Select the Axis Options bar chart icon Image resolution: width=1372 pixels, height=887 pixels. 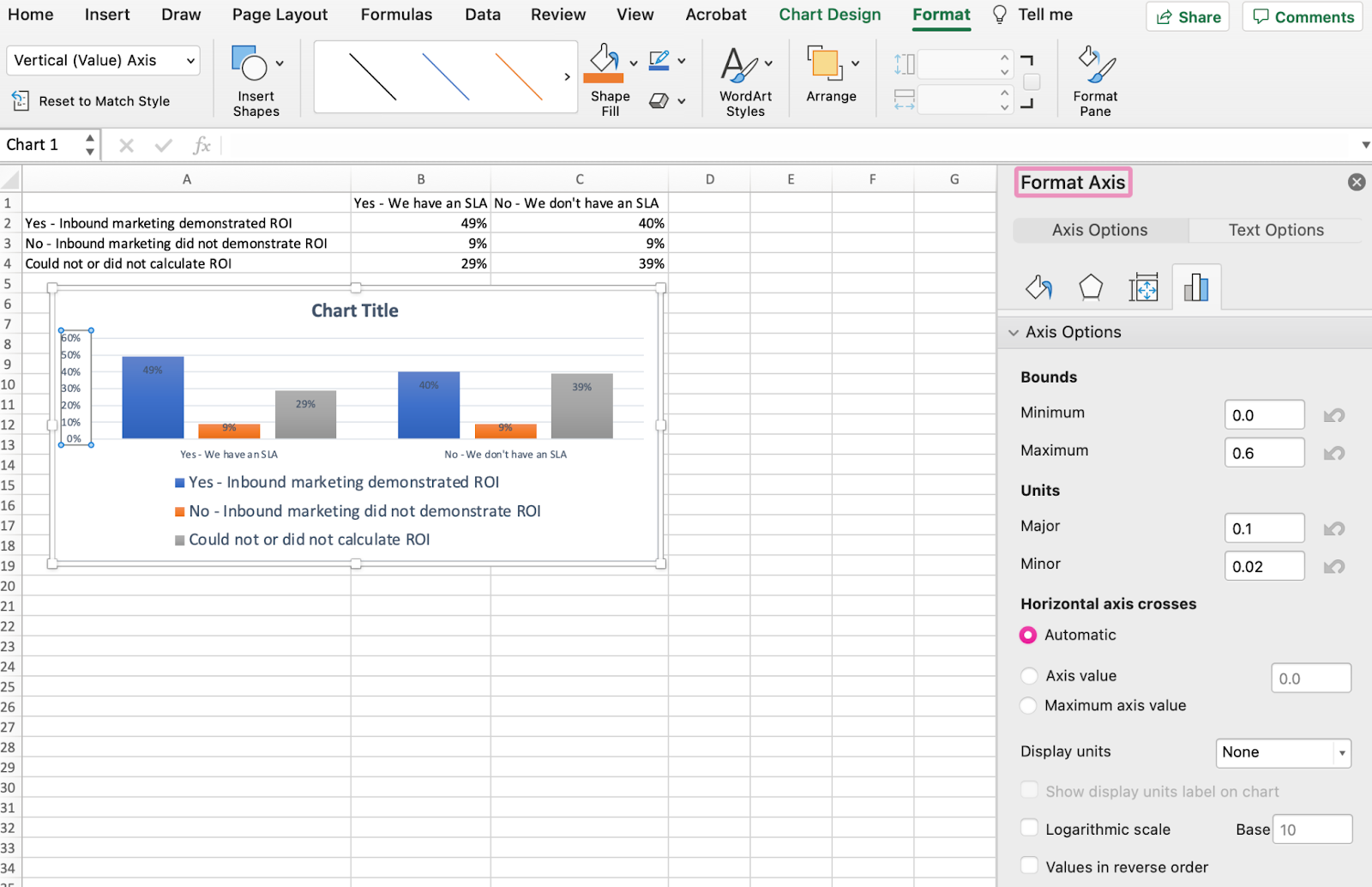tap(1196, 287)
